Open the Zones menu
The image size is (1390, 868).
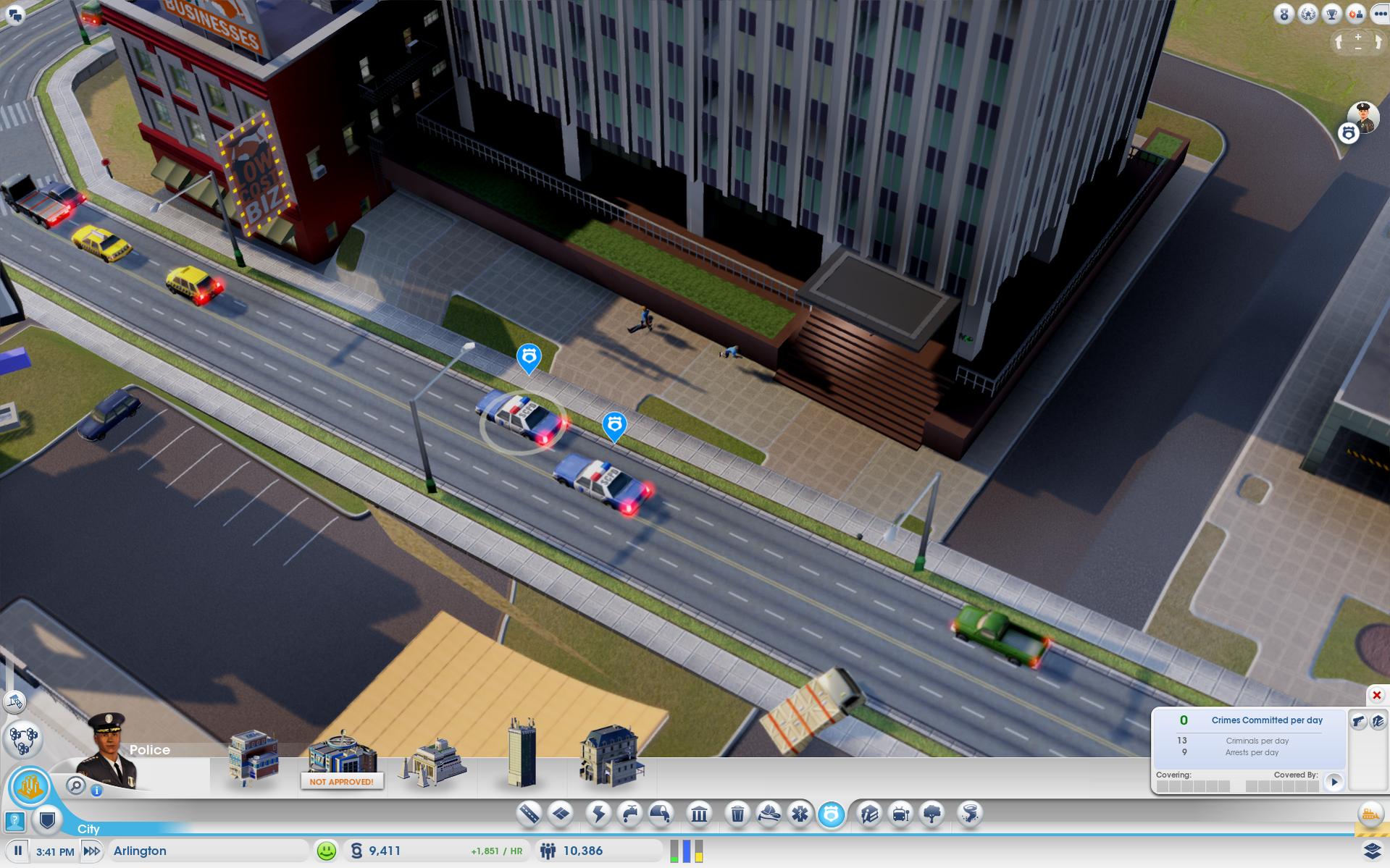pyautogui.click(x=561, y=814)
